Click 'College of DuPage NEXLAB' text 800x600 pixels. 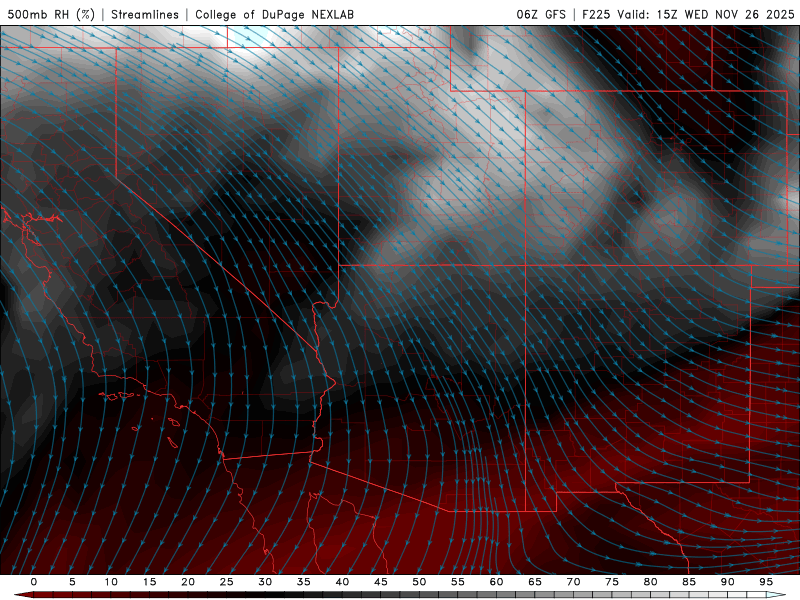click(274, 14)
